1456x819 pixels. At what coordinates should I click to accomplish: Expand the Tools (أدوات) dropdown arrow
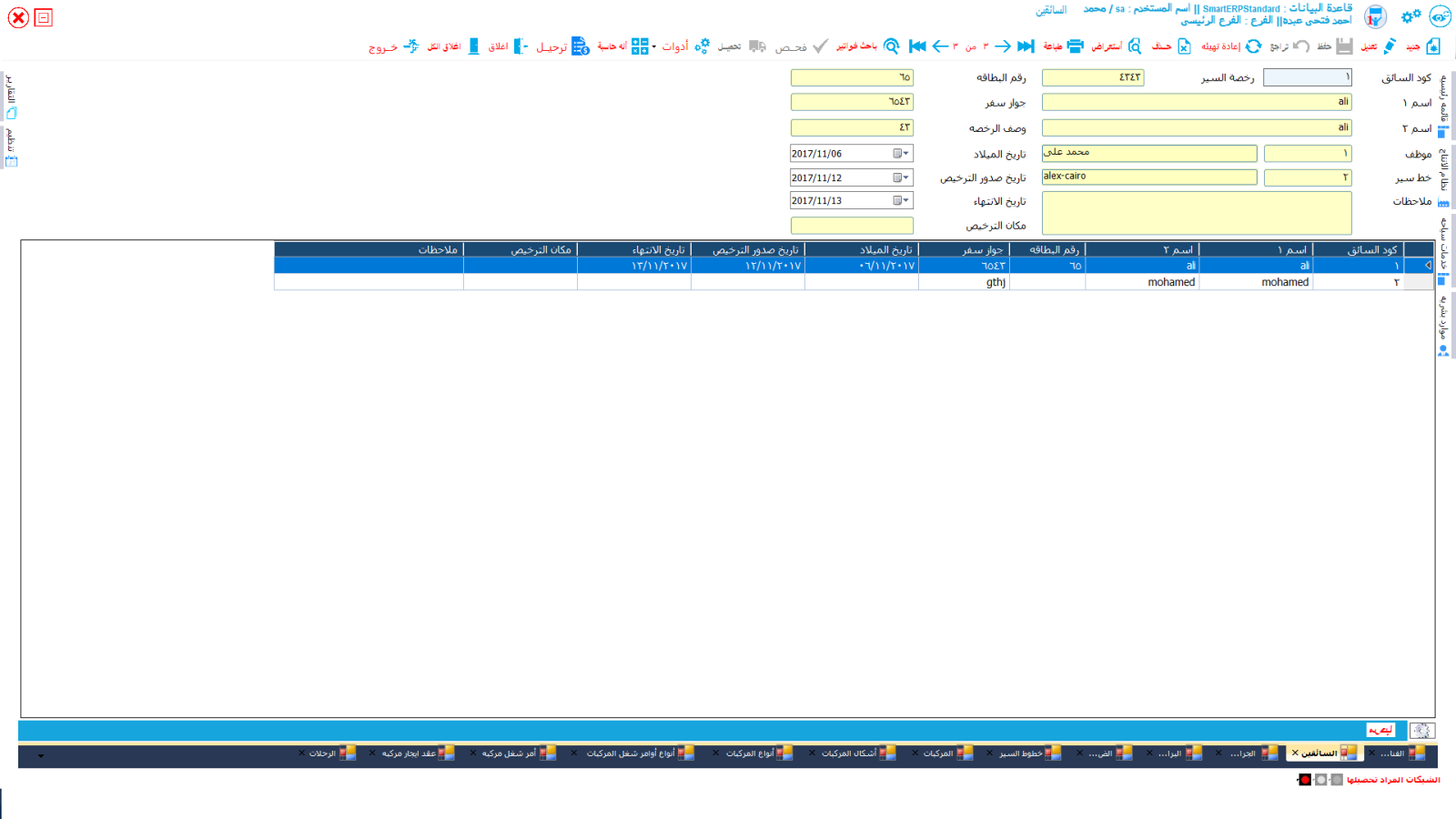pyautogui.click(x=654, y=47)
